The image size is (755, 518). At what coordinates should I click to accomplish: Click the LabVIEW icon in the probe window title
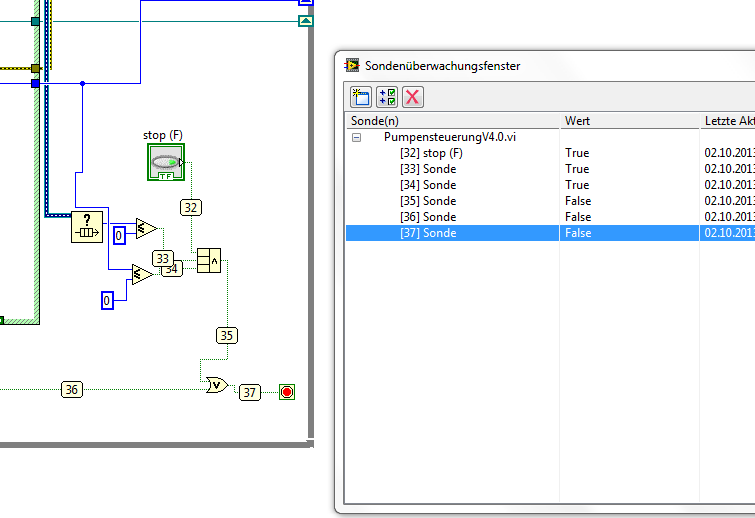[351, 65]
